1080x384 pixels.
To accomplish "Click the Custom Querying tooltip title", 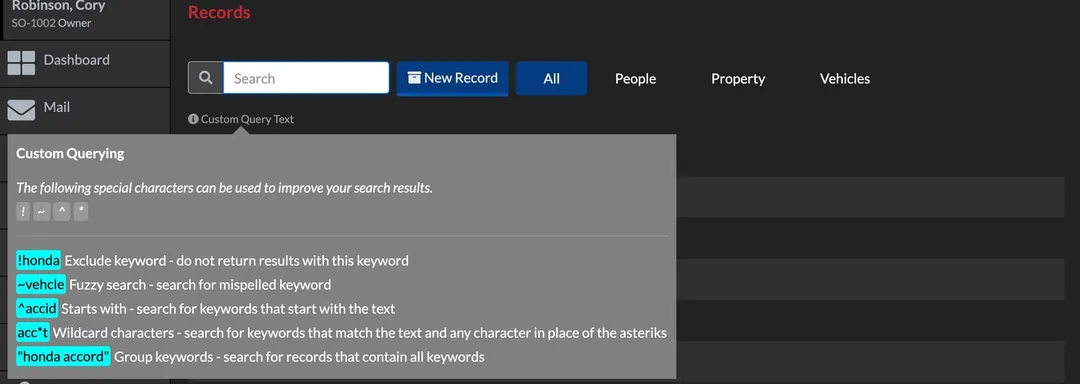I will coord(70,153).
